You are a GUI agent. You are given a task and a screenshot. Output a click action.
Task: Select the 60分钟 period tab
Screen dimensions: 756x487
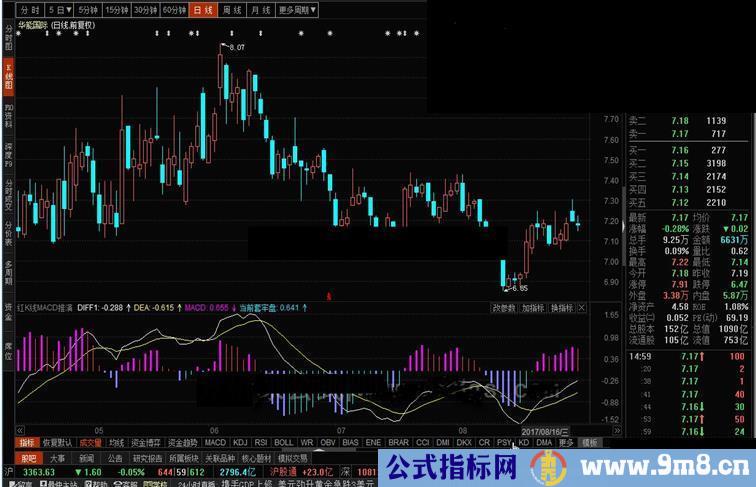[x=174, y=9]
